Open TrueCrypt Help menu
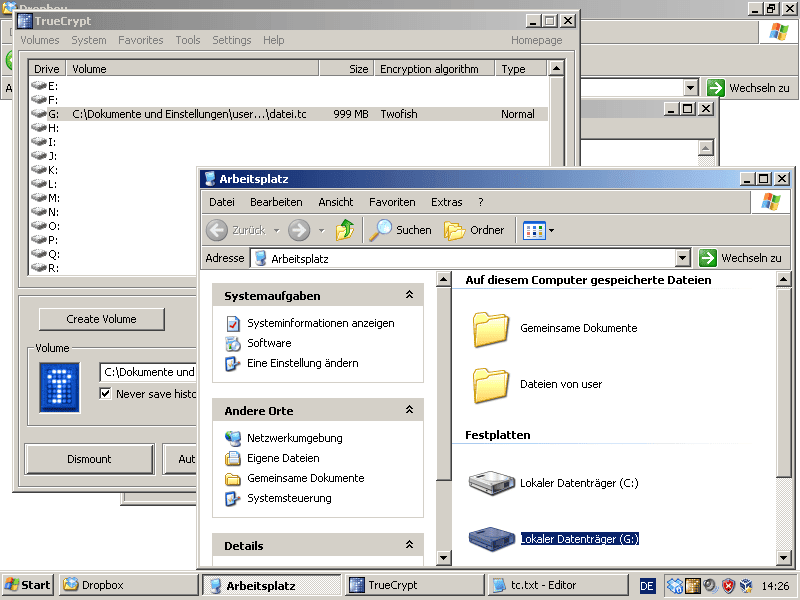 tap(273, 40)
